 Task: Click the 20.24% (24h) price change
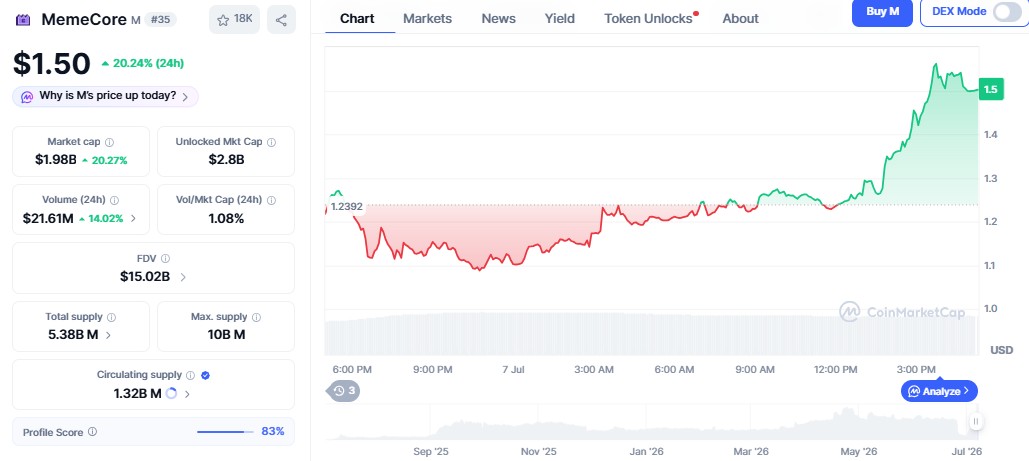pos(142,64)
